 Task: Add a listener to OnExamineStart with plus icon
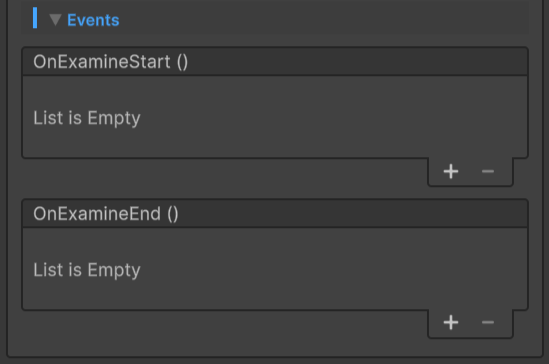pyautogui.click(x=451, y=172)
